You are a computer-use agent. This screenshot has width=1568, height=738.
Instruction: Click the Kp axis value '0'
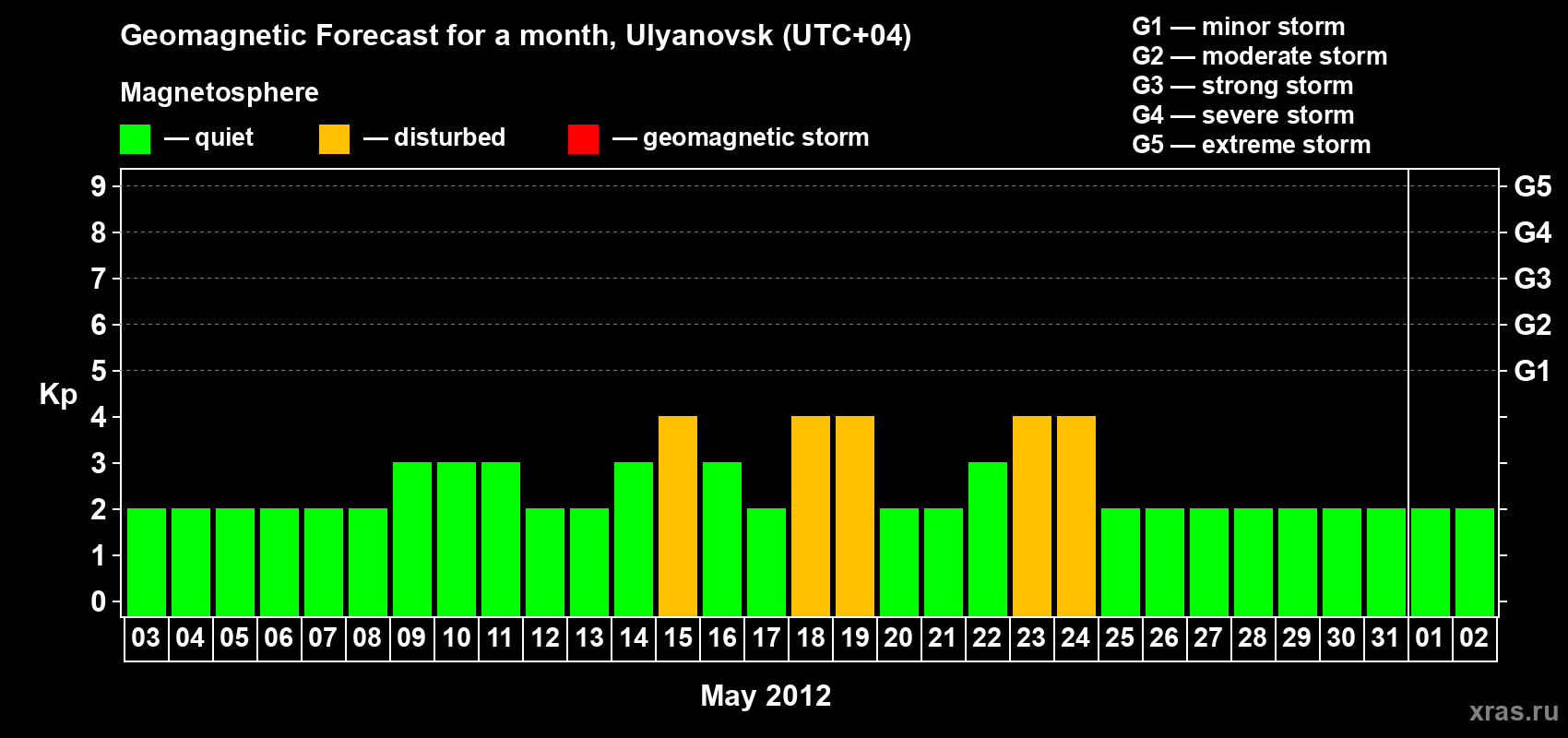pyautogui.click(x=99, y=601)
